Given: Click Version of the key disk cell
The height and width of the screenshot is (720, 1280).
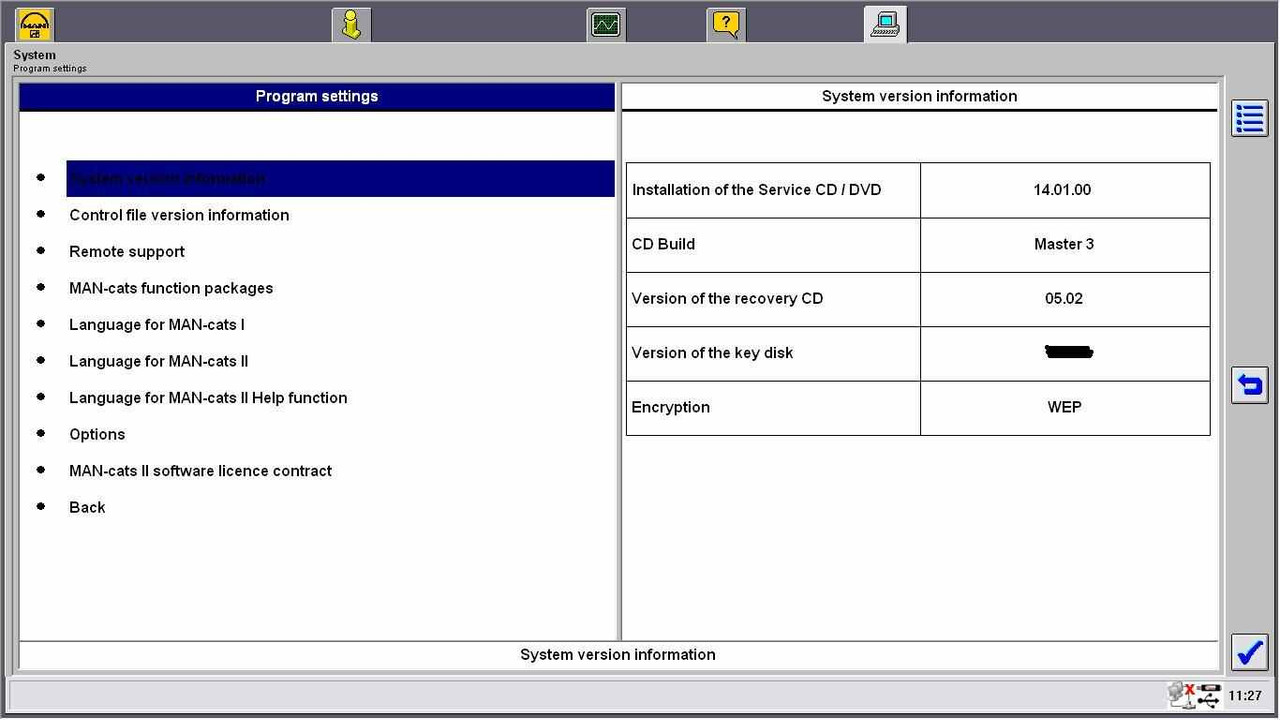Looking at the screenshot, I should (x=773, y=353).
